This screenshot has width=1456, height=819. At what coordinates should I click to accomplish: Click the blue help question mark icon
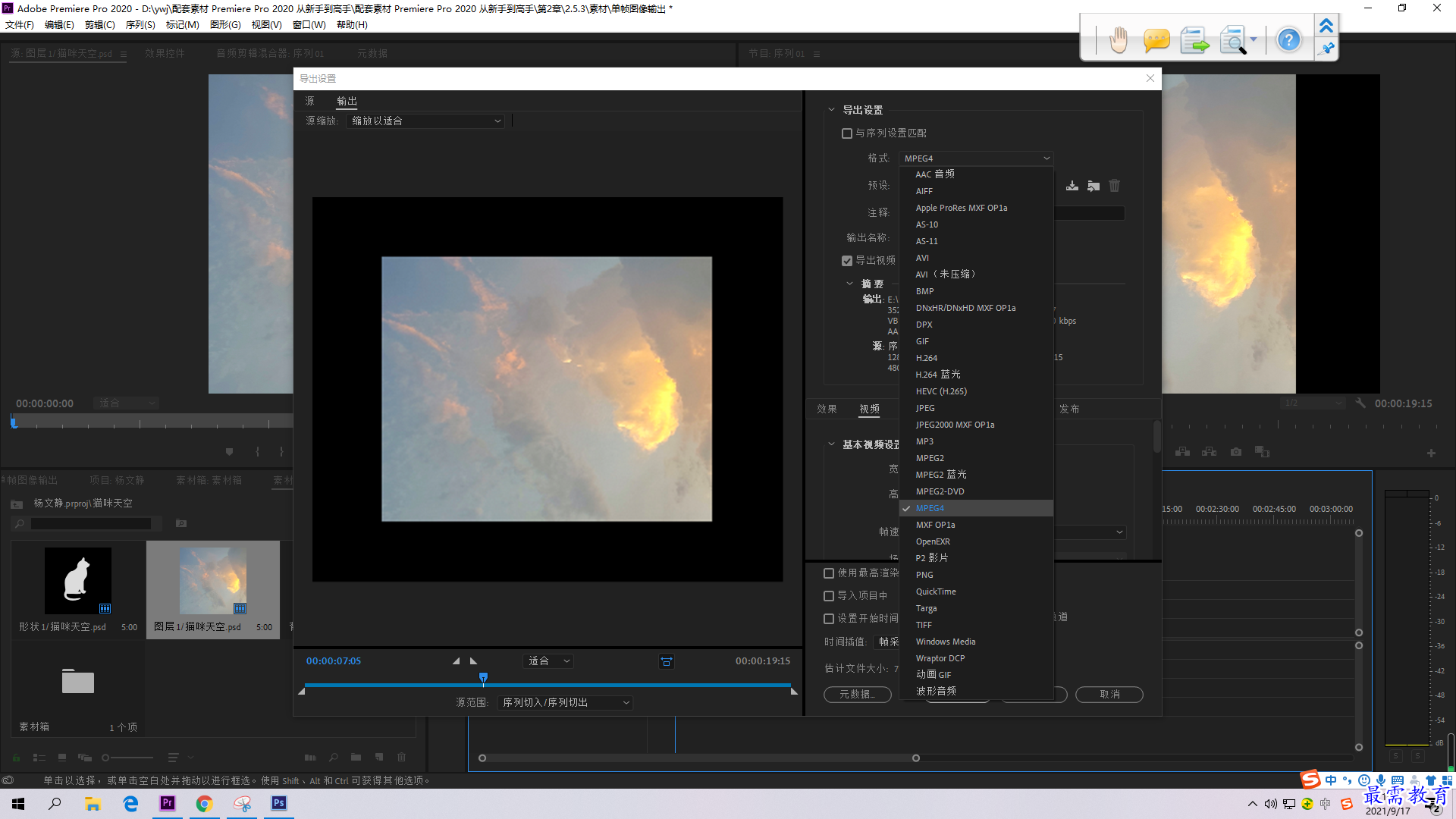[1288, 39]
